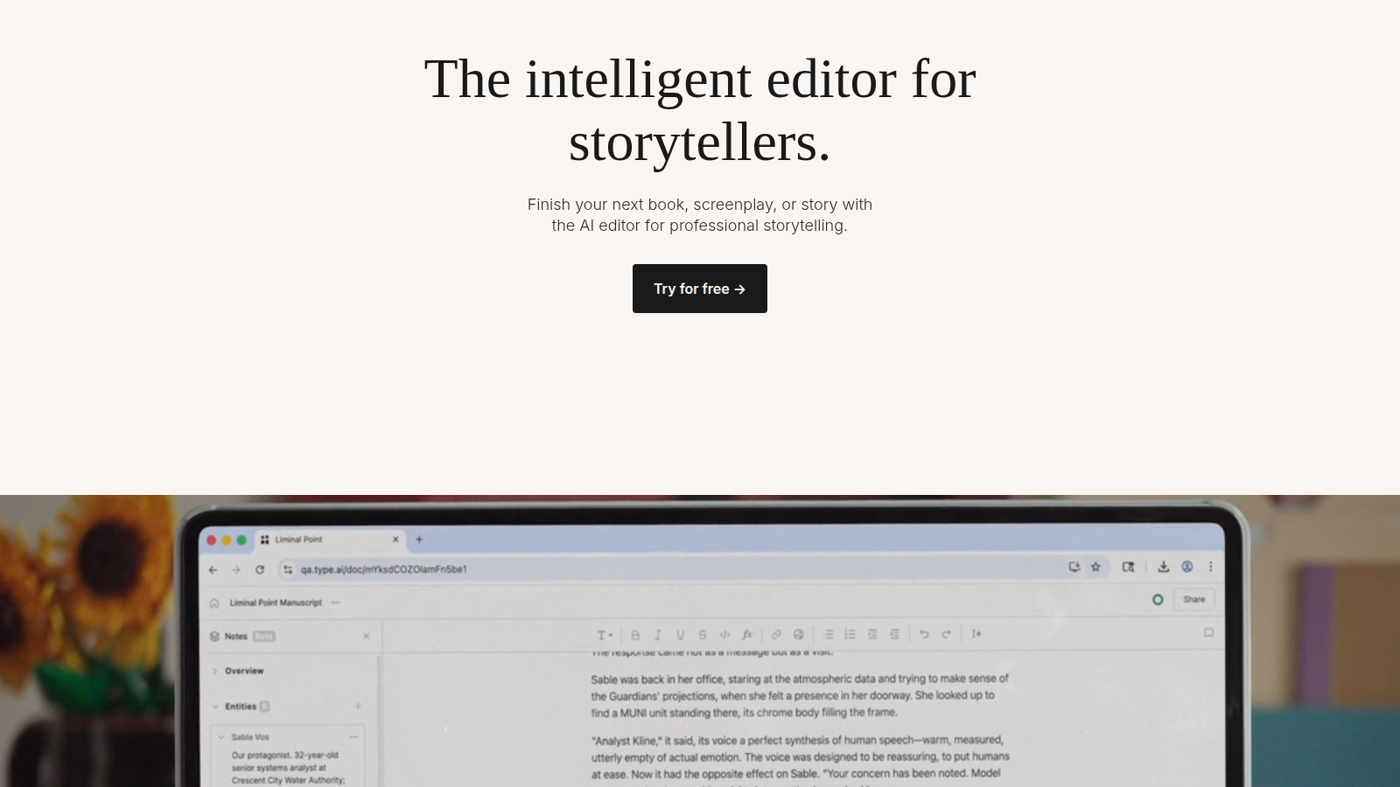Close the Notes side panel
Image resolution: width=1400 pixels, height=787 pixels.
point(366,636)
